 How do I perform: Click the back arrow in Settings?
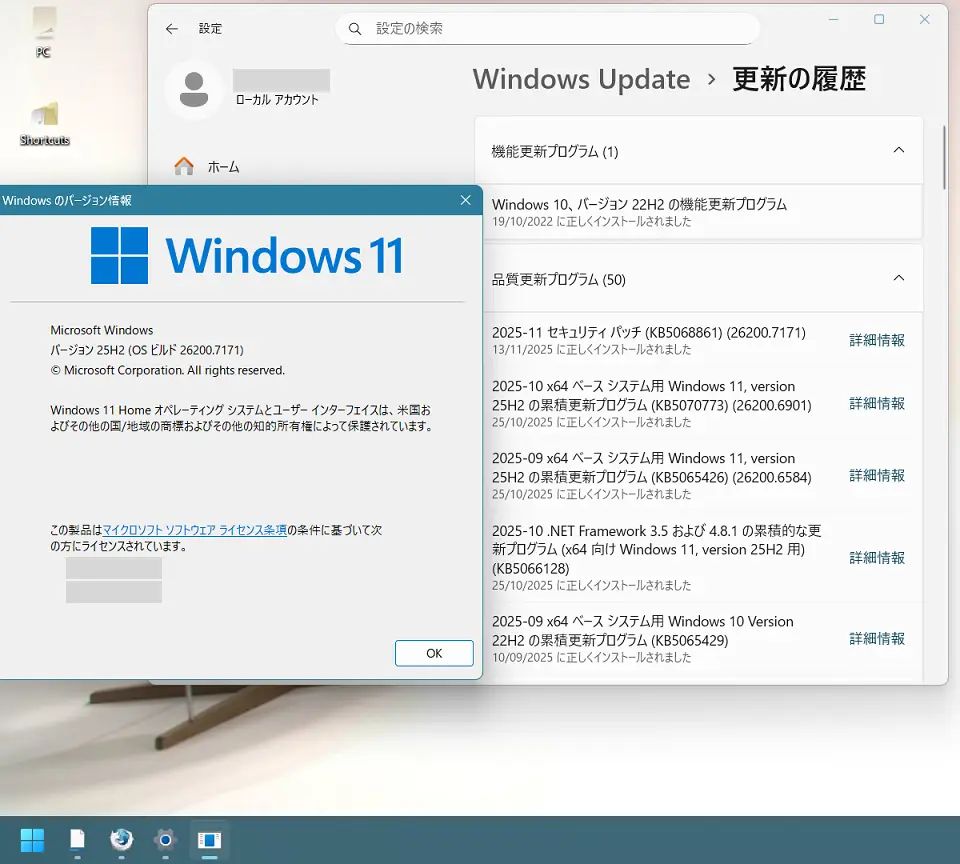(x=172, y=29)
